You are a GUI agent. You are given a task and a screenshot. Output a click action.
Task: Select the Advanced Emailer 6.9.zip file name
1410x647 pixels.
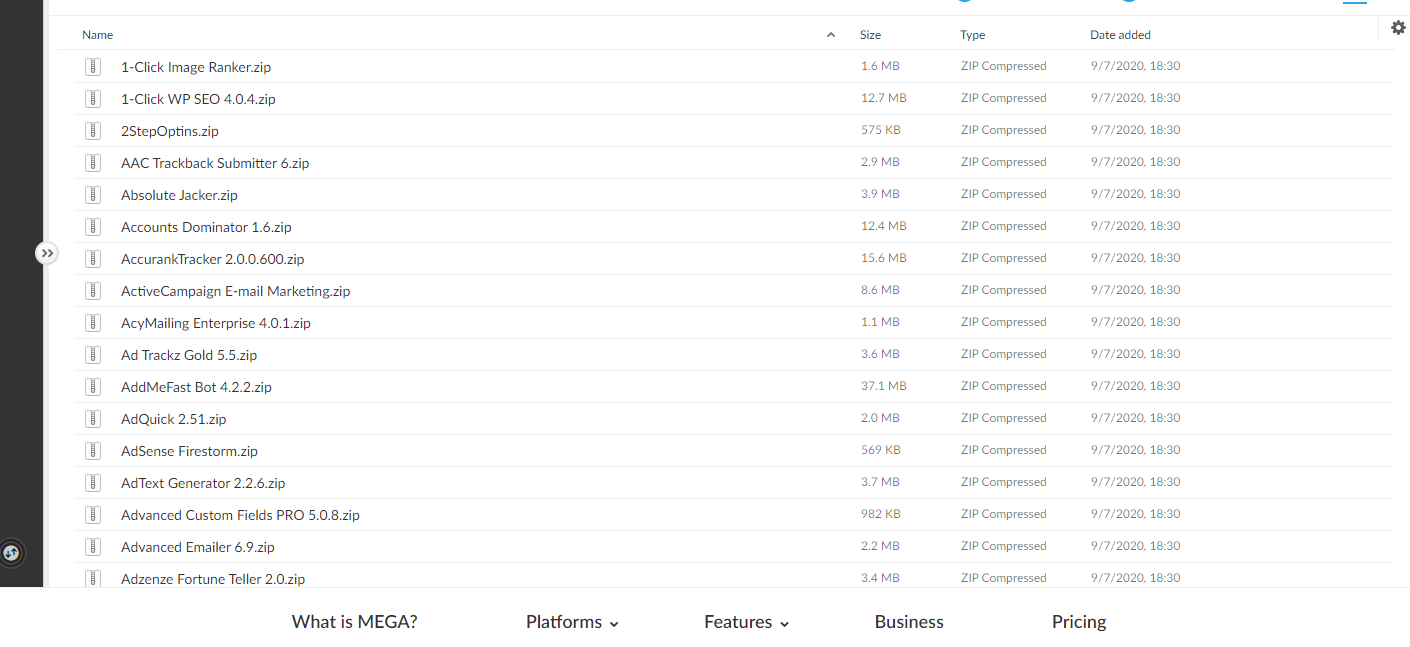(198, 547)
